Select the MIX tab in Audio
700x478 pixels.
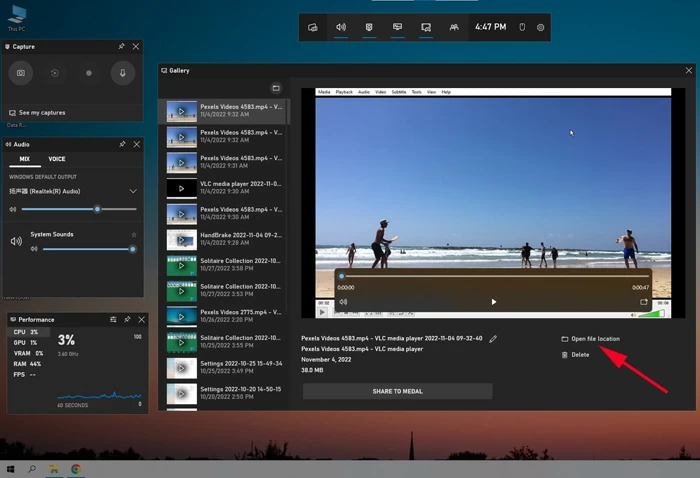coord(24,159)
